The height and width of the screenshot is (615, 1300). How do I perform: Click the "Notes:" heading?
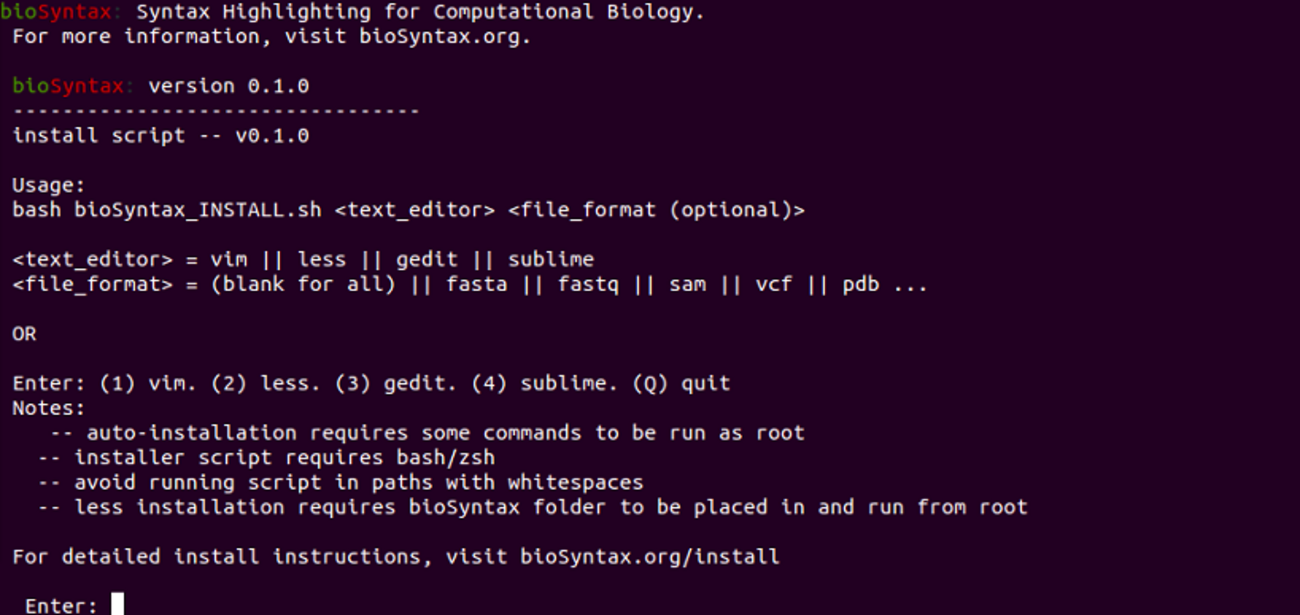49,408
